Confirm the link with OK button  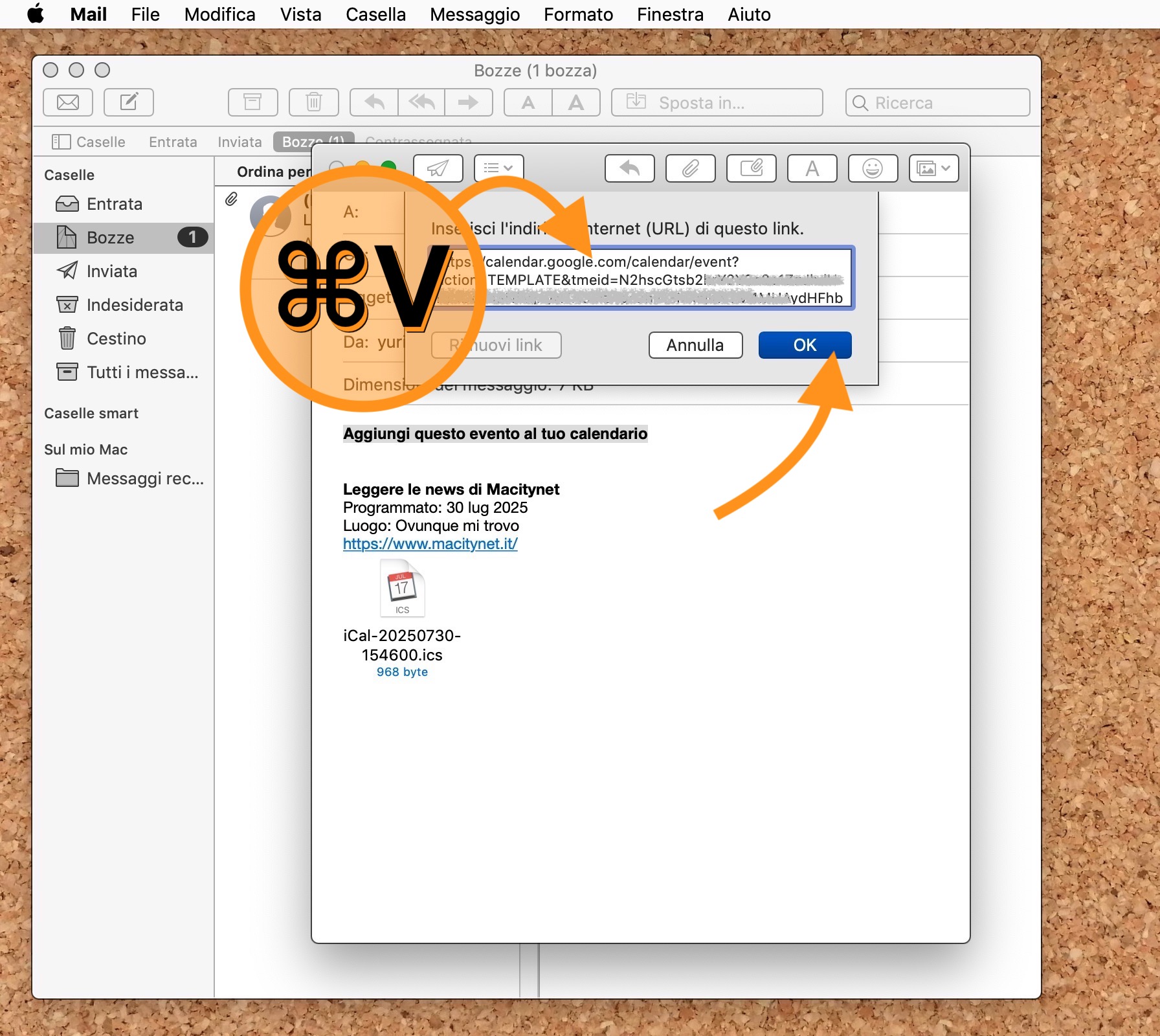coord(805,345)
